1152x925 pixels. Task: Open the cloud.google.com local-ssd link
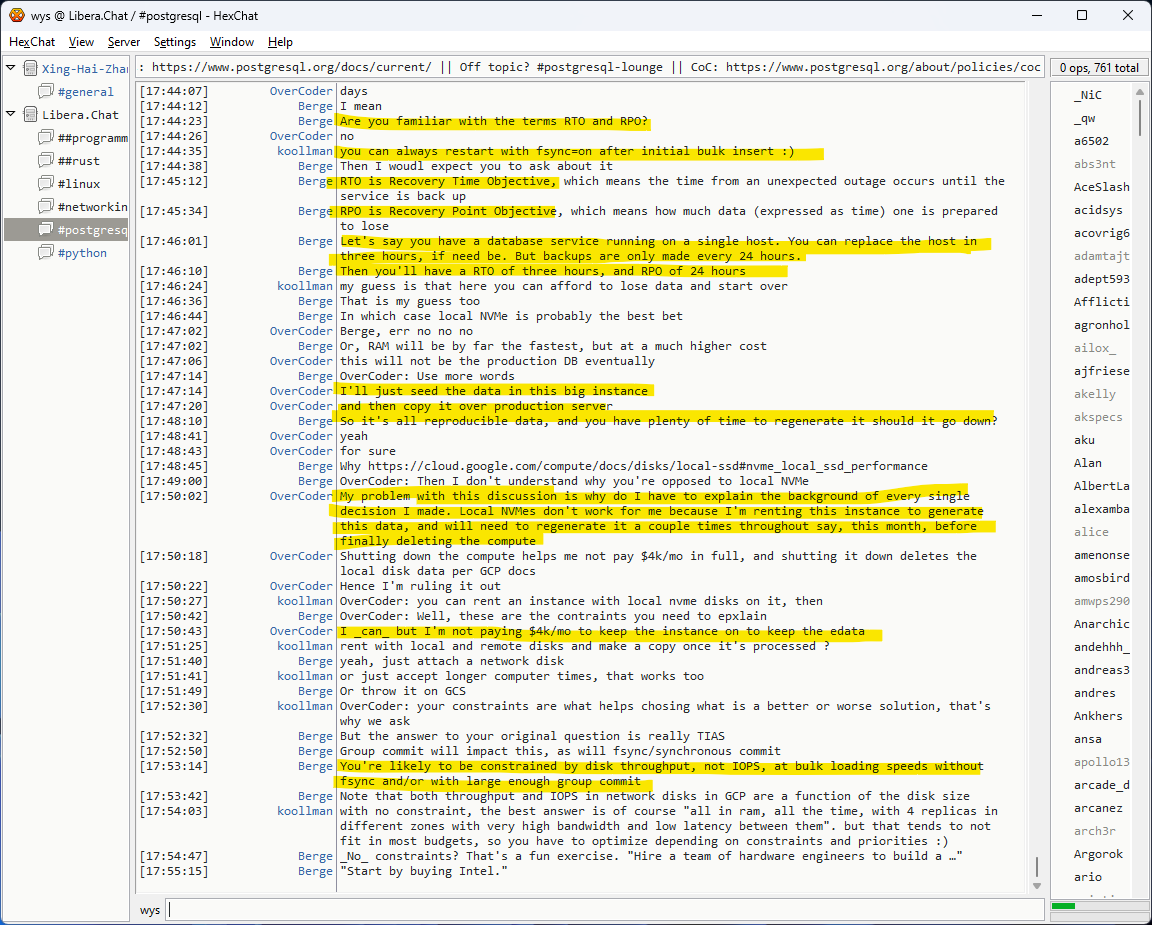pos(648,466)
